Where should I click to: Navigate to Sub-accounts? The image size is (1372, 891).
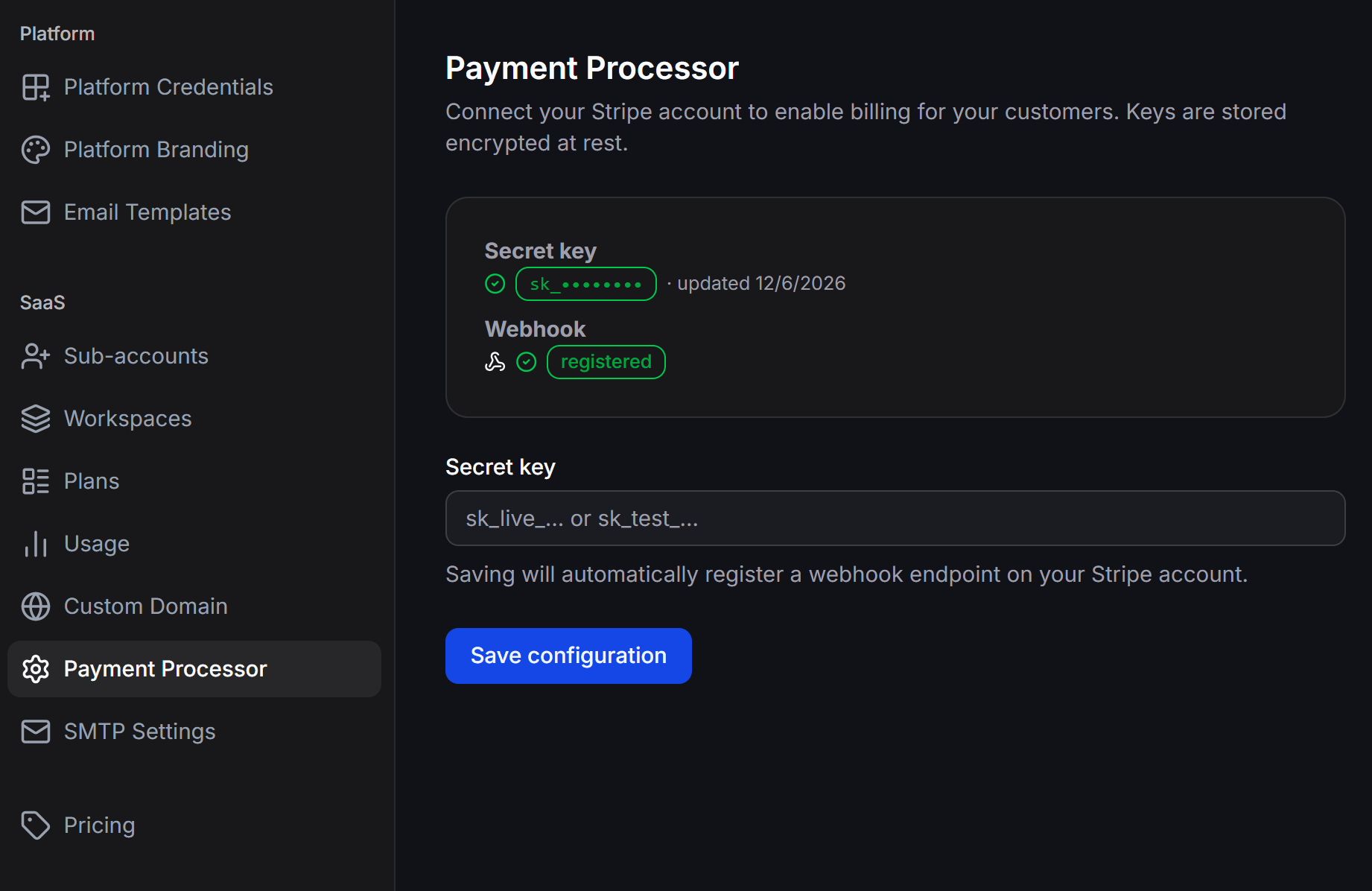194,356
